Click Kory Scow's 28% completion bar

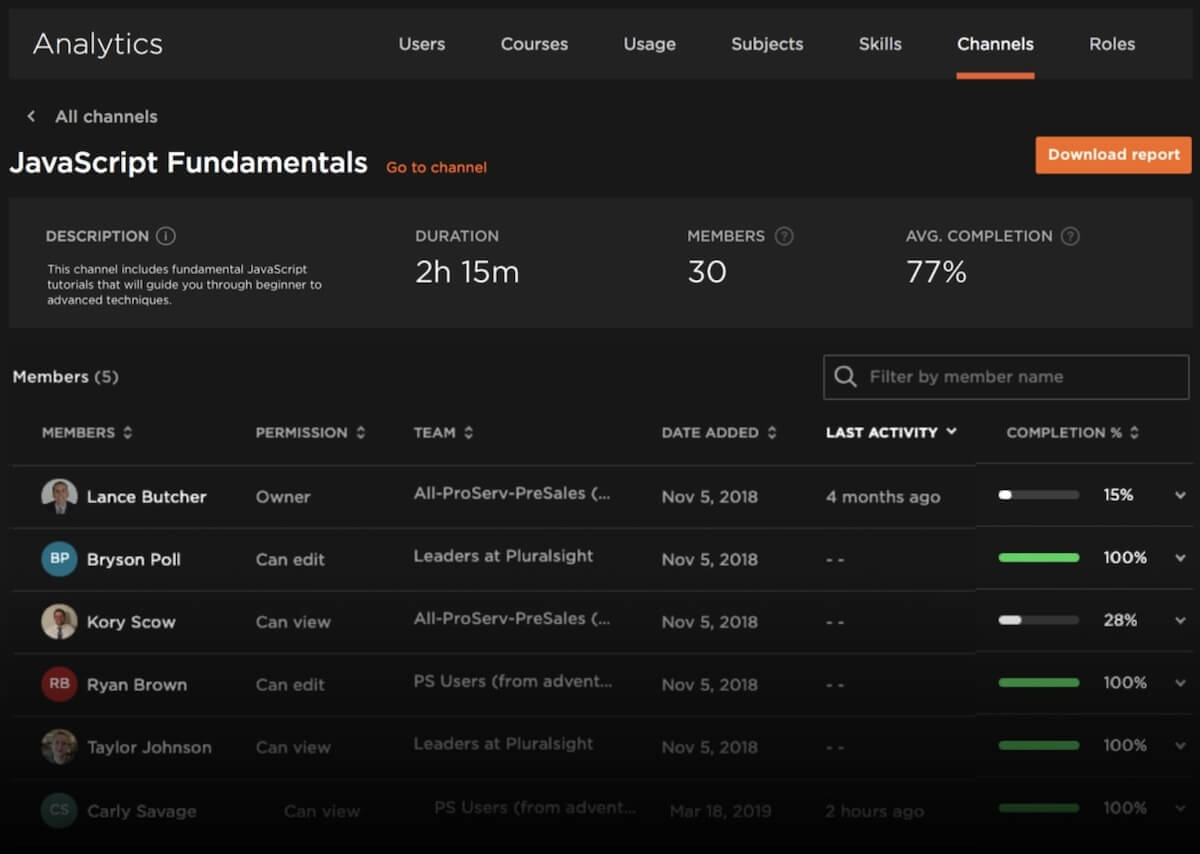[x=1039, y=620]
